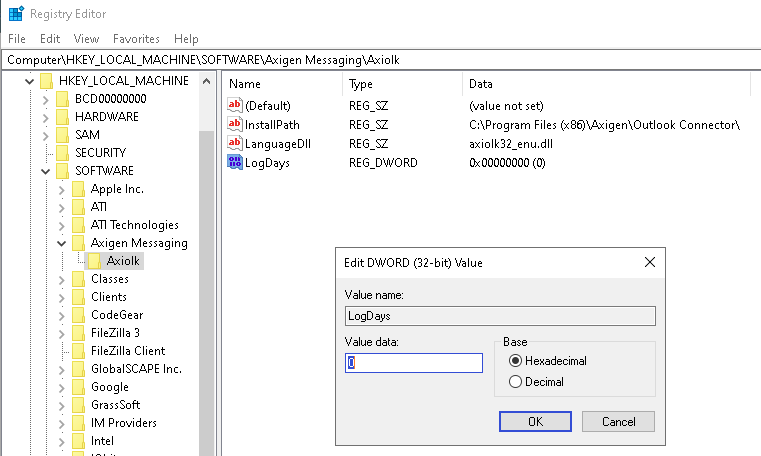Viewport: 761px width, 456px height.
Task: Open the Favorites menu
Action: point(136,39)
